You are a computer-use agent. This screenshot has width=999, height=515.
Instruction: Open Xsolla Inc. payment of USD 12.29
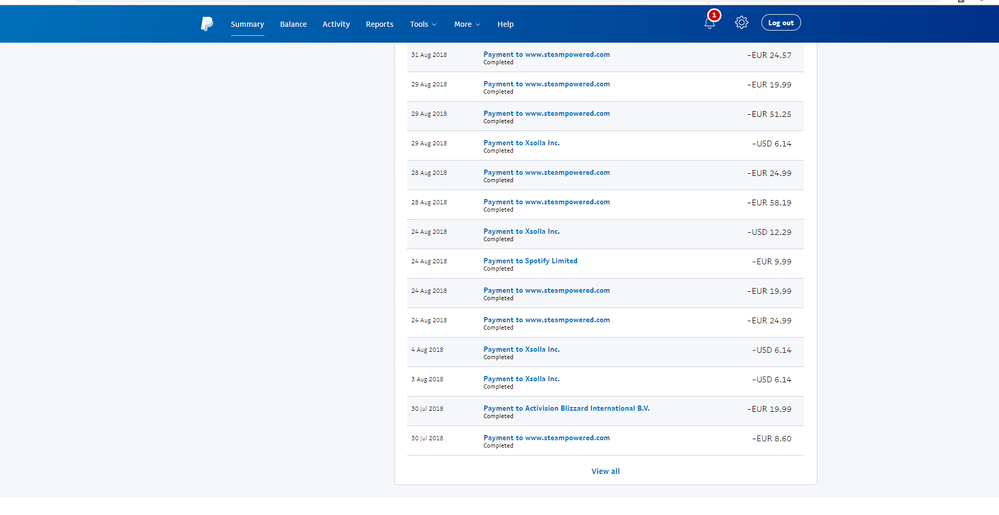521,231
